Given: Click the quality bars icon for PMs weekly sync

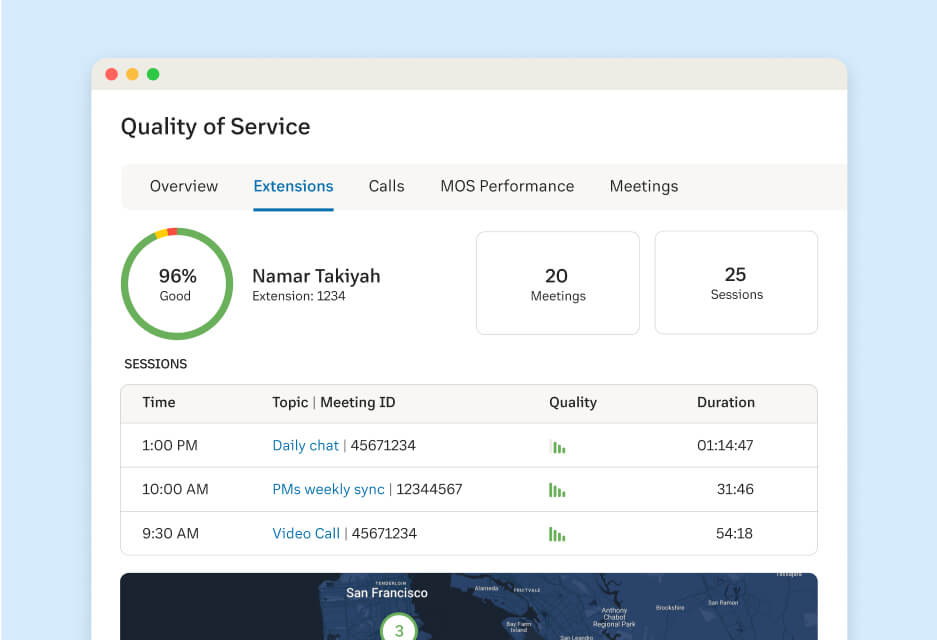Looking at the screenshot, I should 557,490.
